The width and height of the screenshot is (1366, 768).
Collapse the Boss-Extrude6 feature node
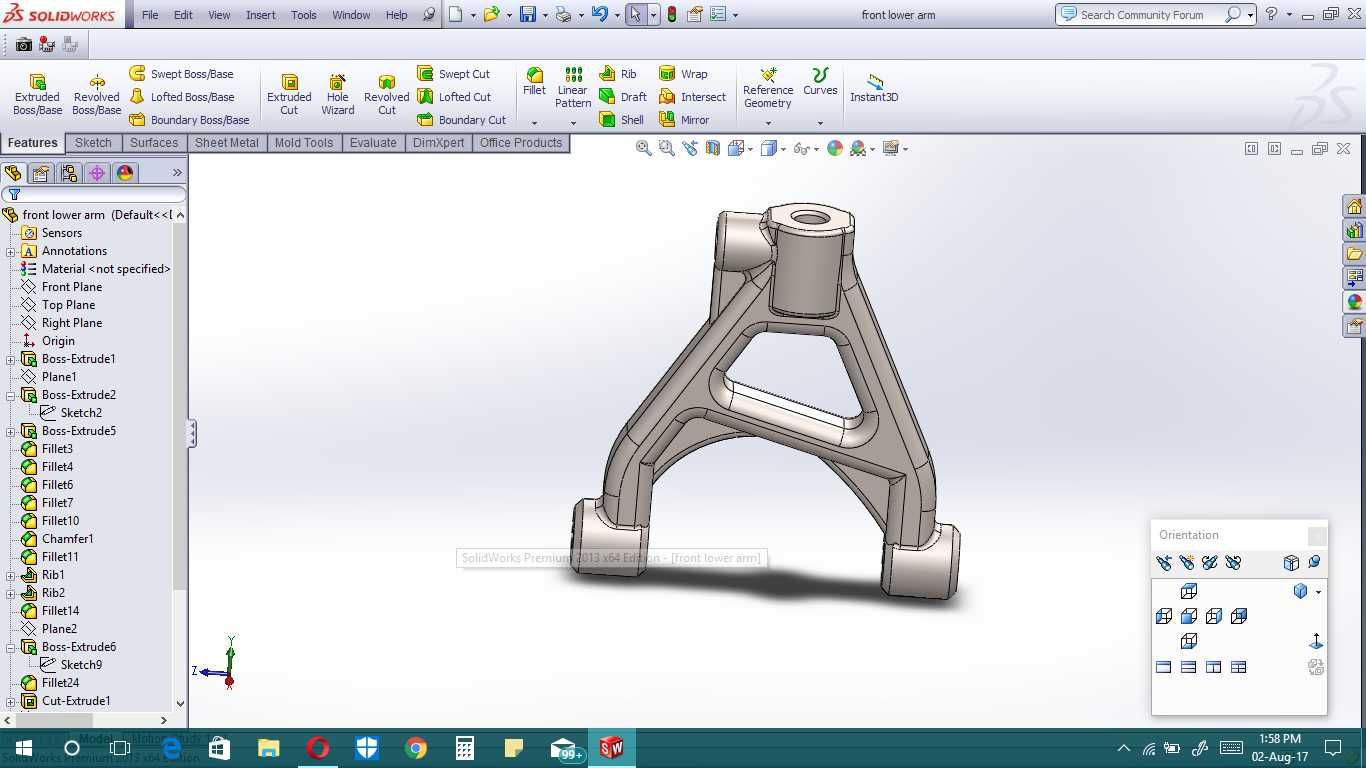point(11,647)
